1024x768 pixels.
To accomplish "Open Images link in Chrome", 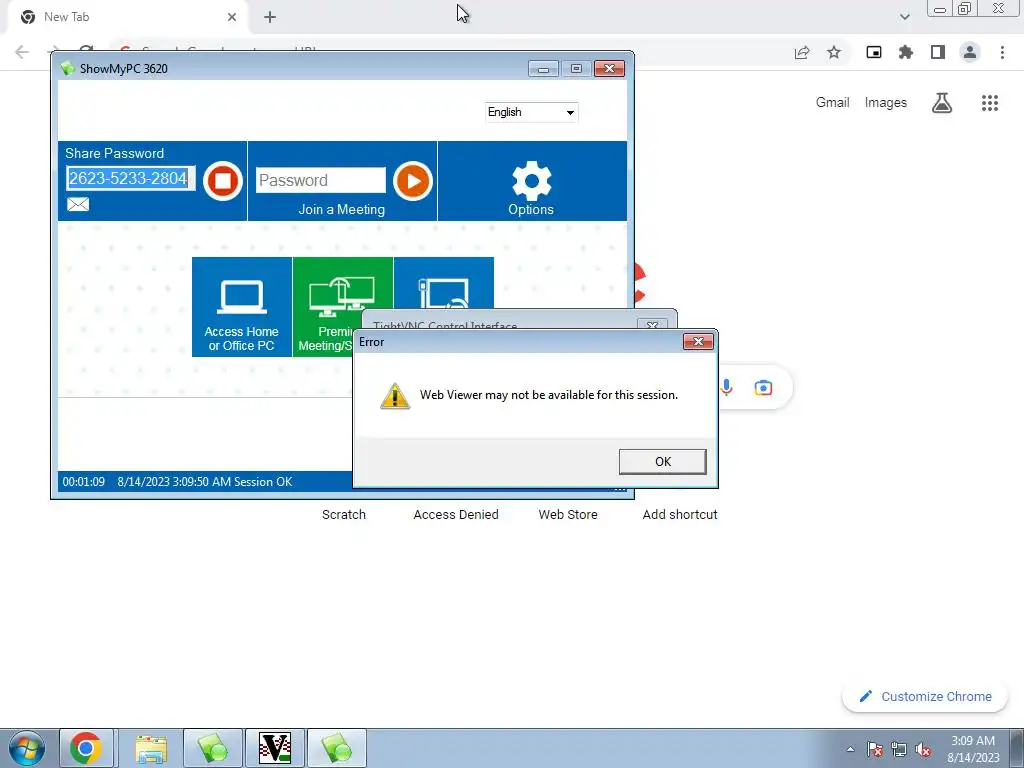I will [x=886, y=103].
